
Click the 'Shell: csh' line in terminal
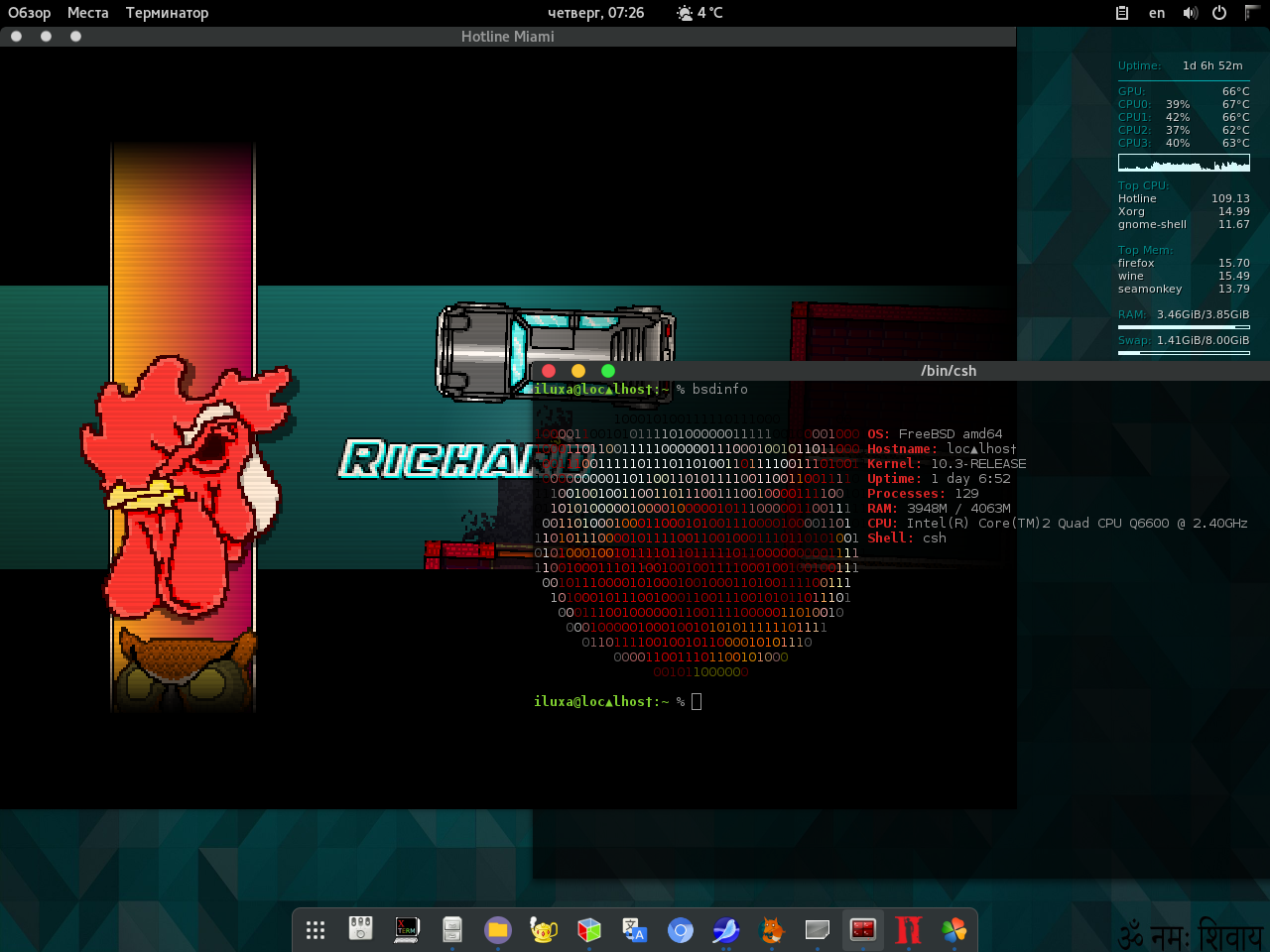(907, 537)
